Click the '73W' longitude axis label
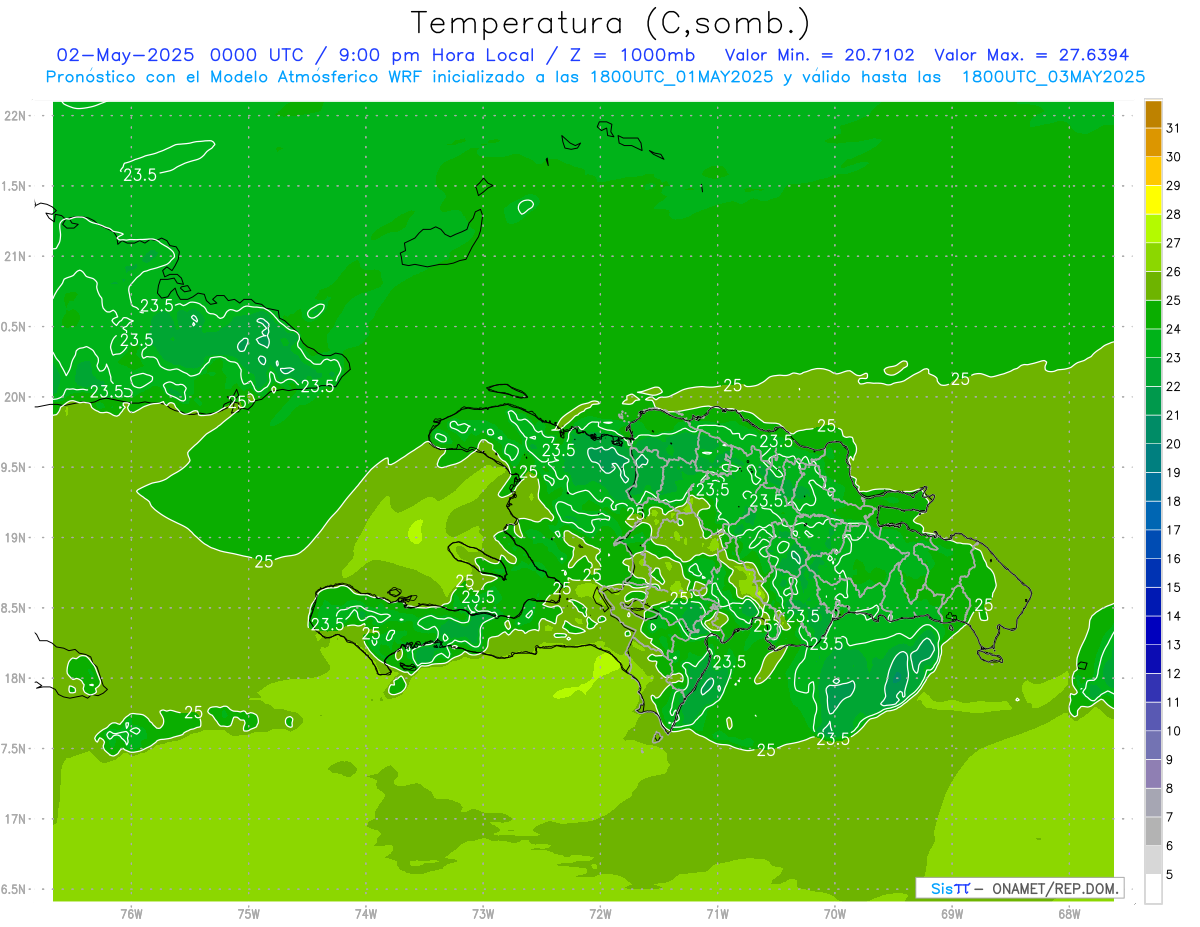1200x927 pixels. (x=483, y=914)
